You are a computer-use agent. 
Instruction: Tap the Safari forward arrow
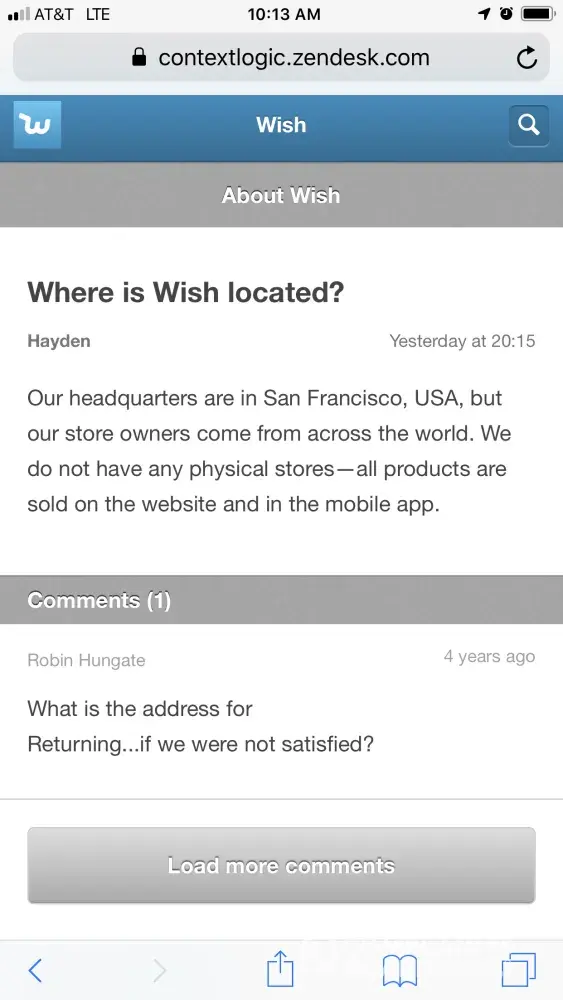(x=159, y=970)
